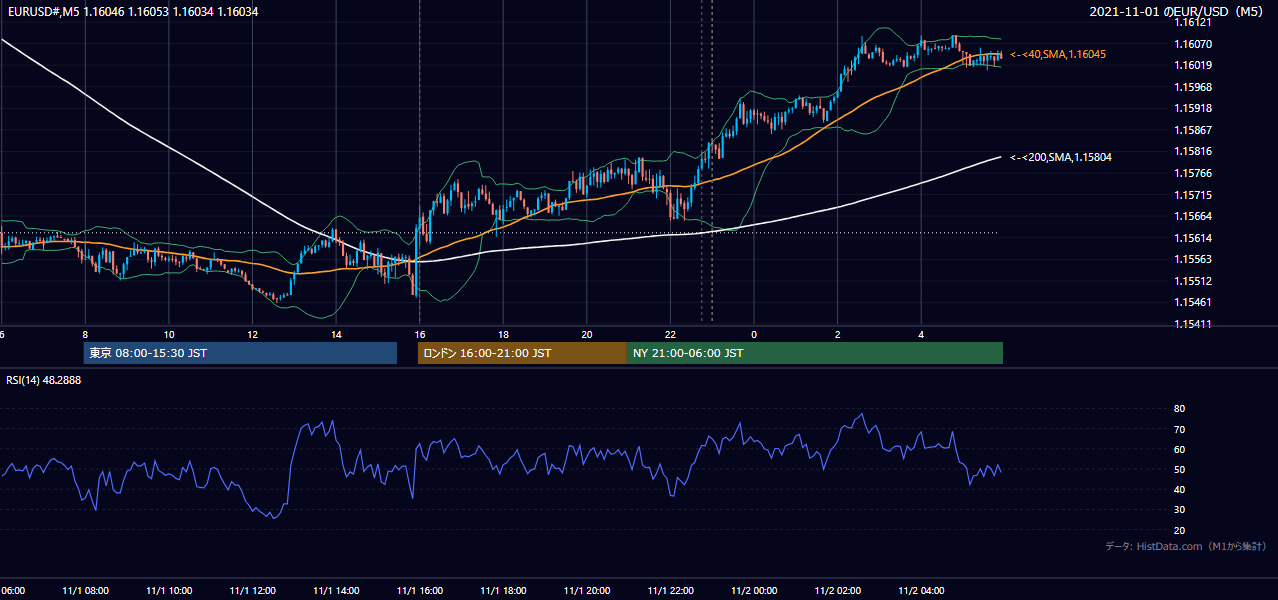Select the ロンドン 16:00-21:00 JST session bar
The image size is (1278, 600).
pyautogui.click(x=522, y=353)
